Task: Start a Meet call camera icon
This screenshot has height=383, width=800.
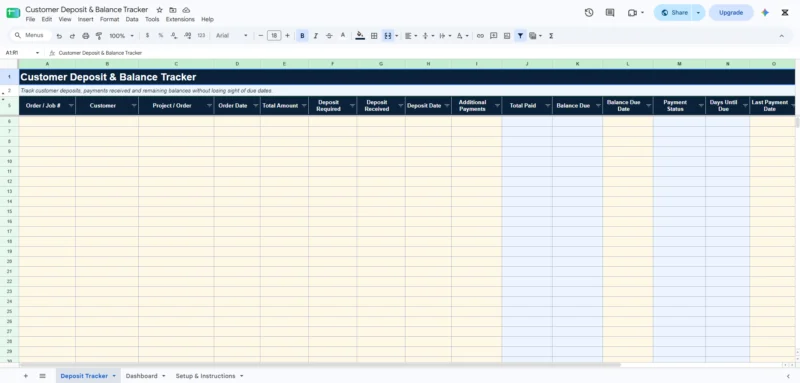Action: point(633,13)
